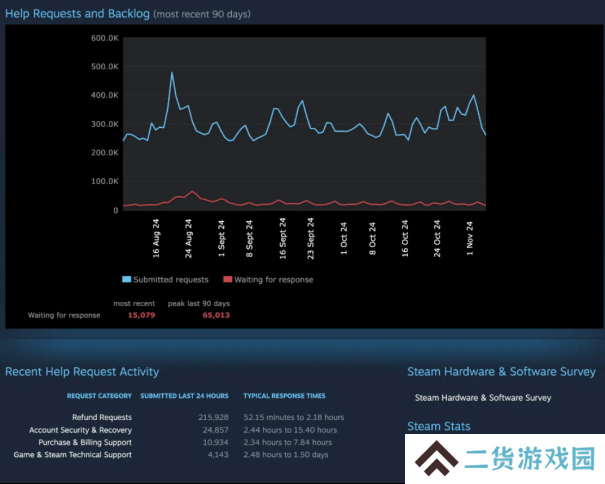Click the SUBMITTED LAST 24 HOURS column header
Viewport: 605px width, 484px height.
[x=184, y=396]
